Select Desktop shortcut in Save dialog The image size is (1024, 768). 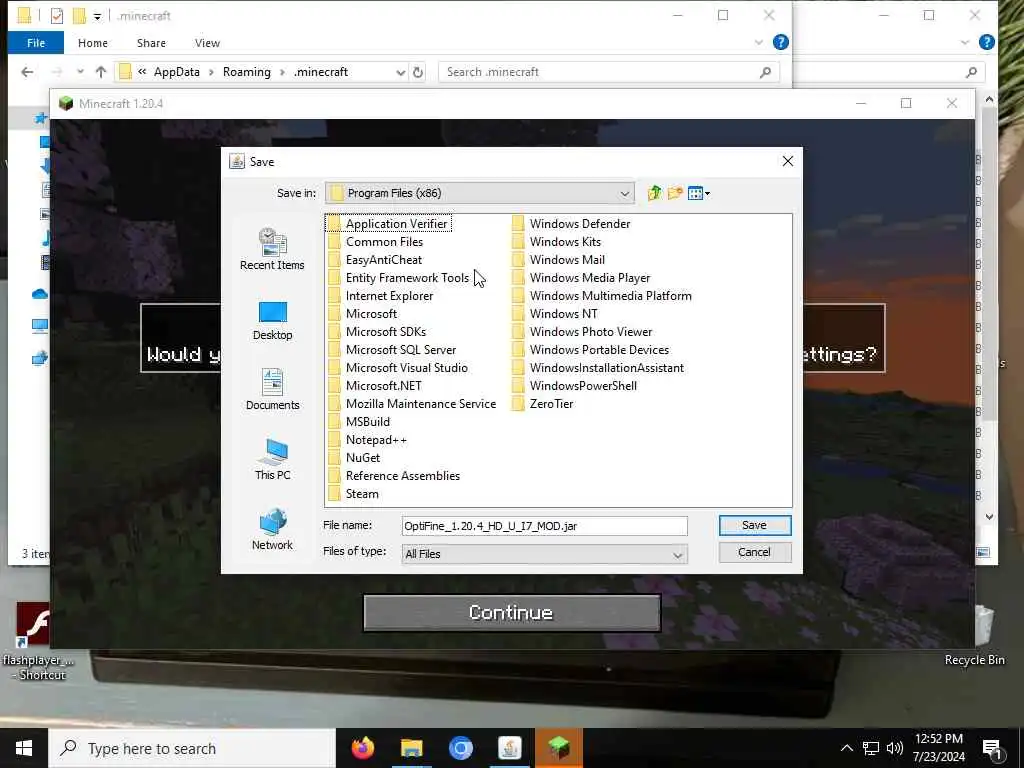pos(272,321)
